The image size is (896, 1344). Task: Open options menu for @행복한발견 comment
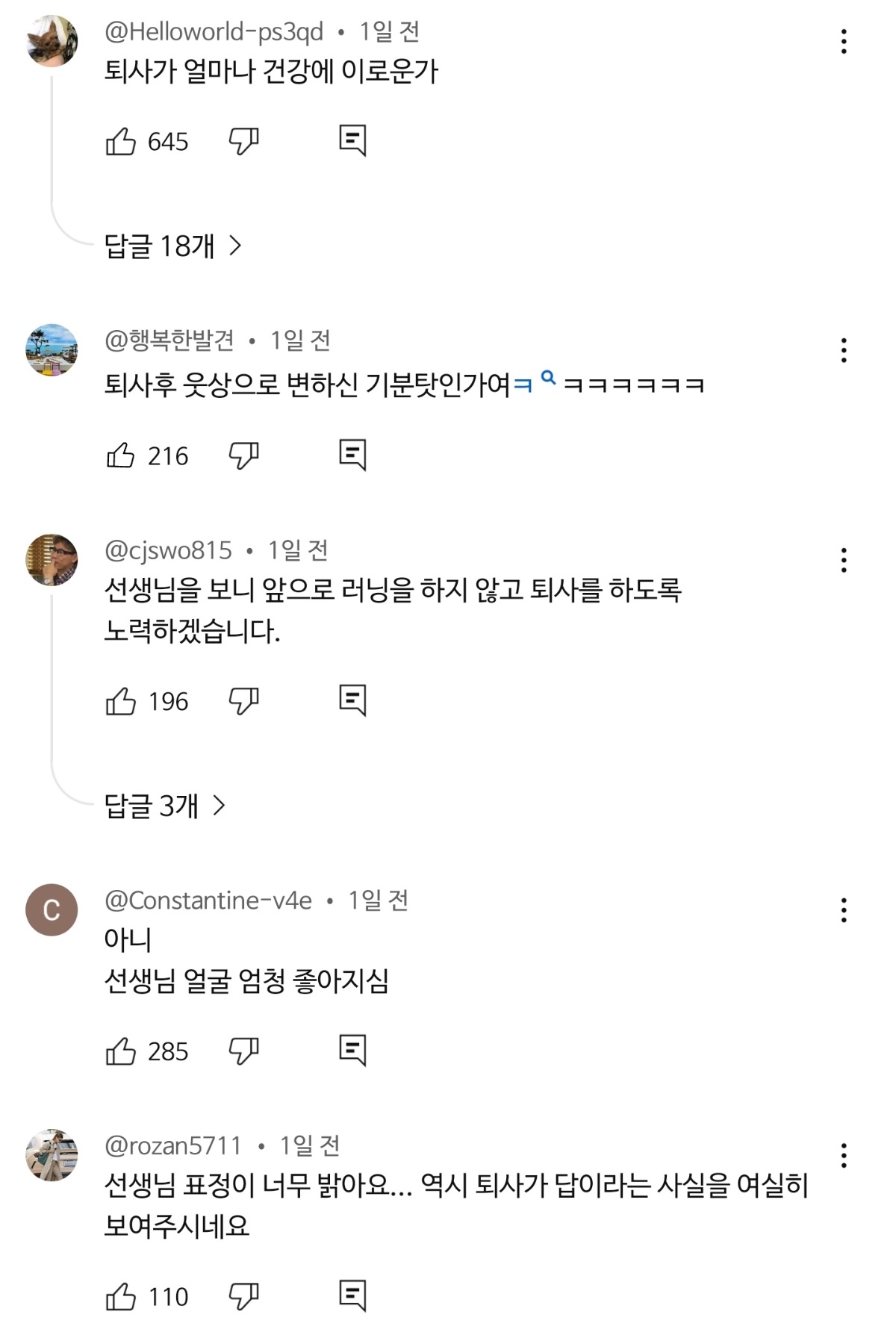click(x=844, y=350)
